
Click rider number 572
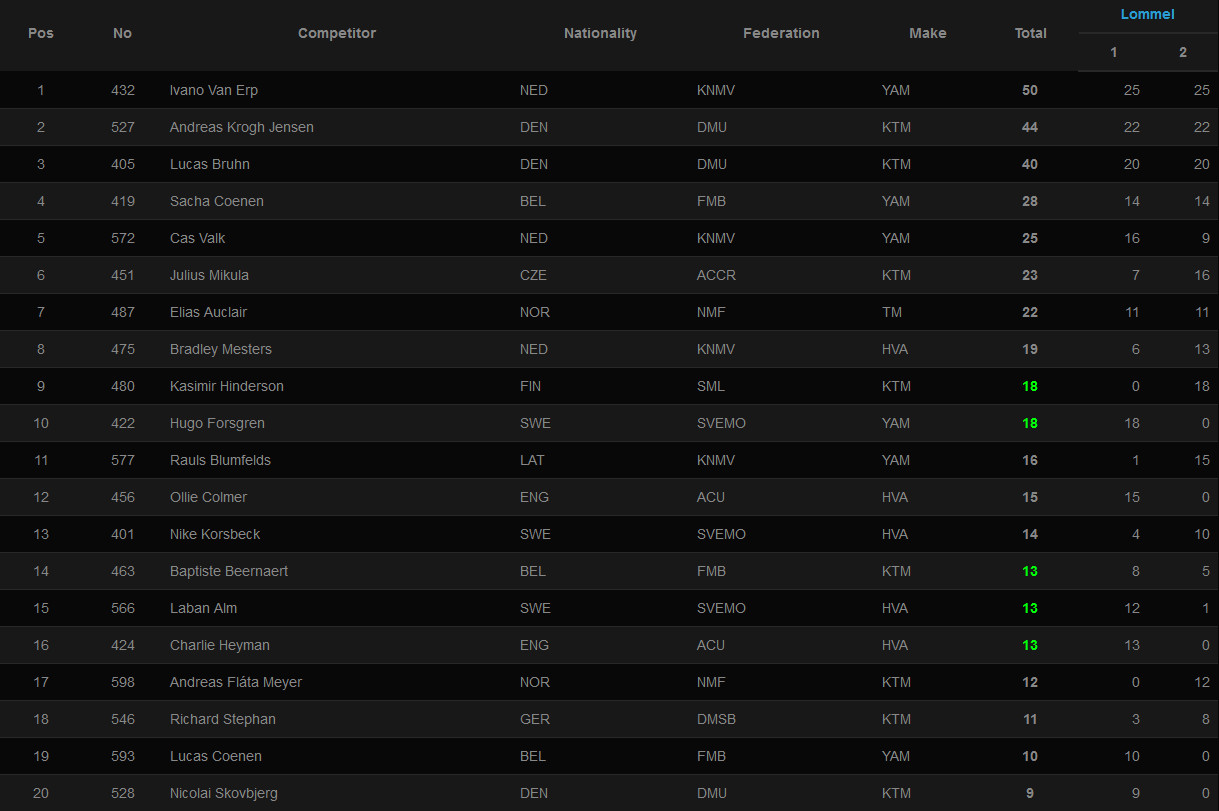click(x=123, y=238)
